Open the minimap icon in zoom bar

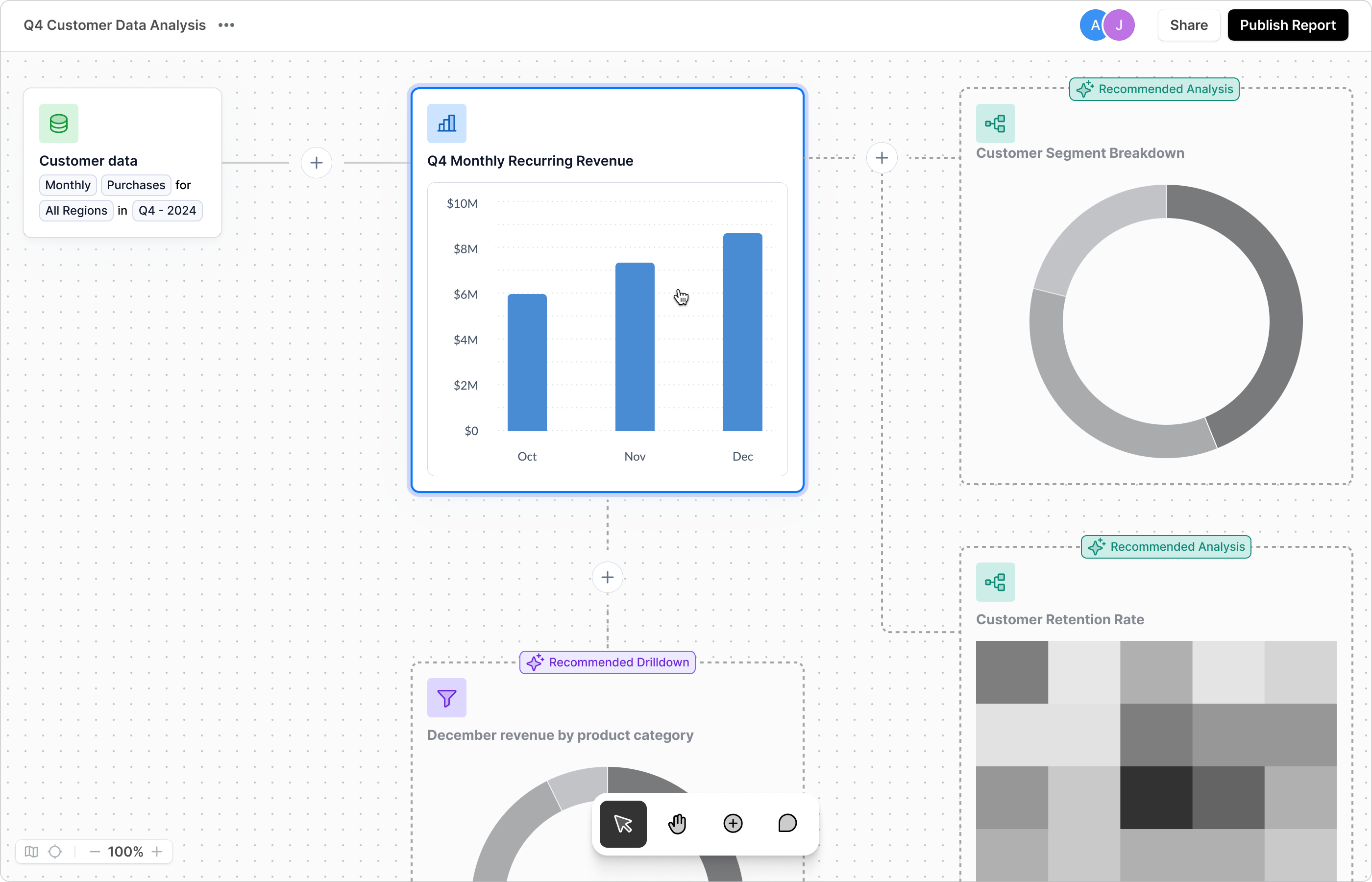click(31, 852)
